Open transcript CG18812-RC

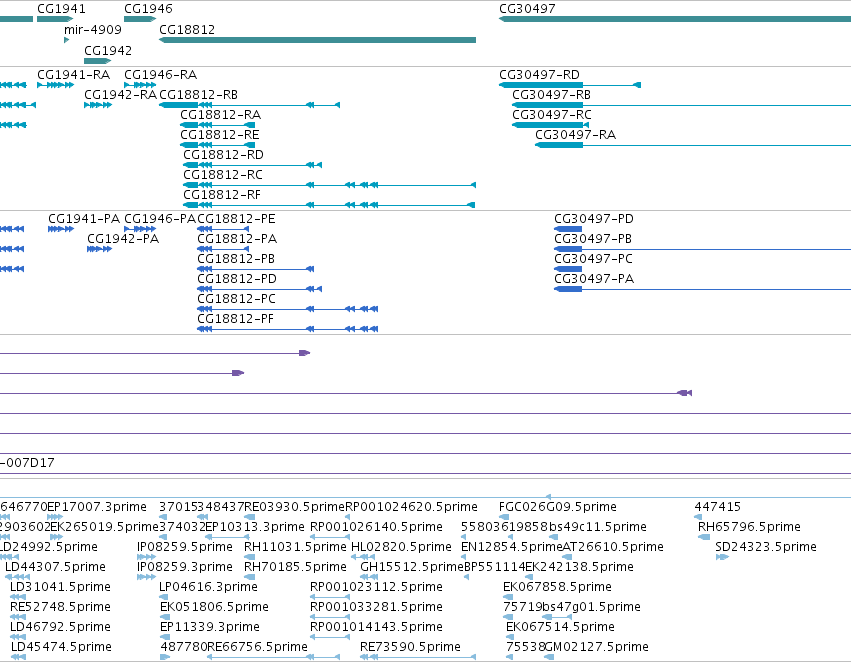pos(223,175)
